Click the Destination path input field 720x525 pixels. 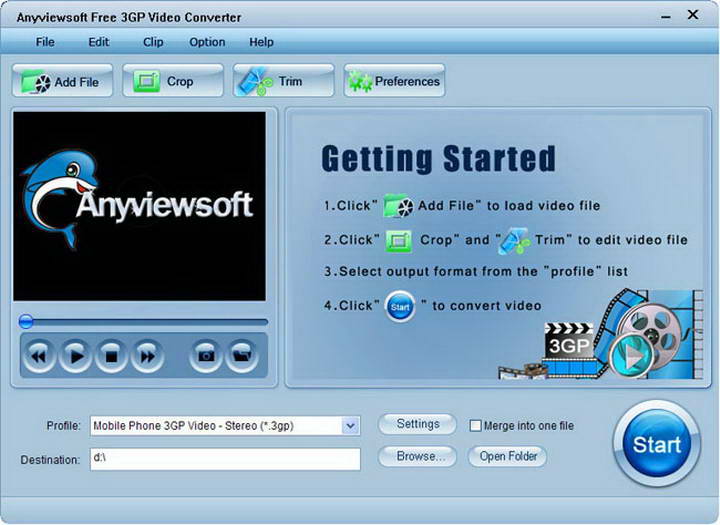225,459
